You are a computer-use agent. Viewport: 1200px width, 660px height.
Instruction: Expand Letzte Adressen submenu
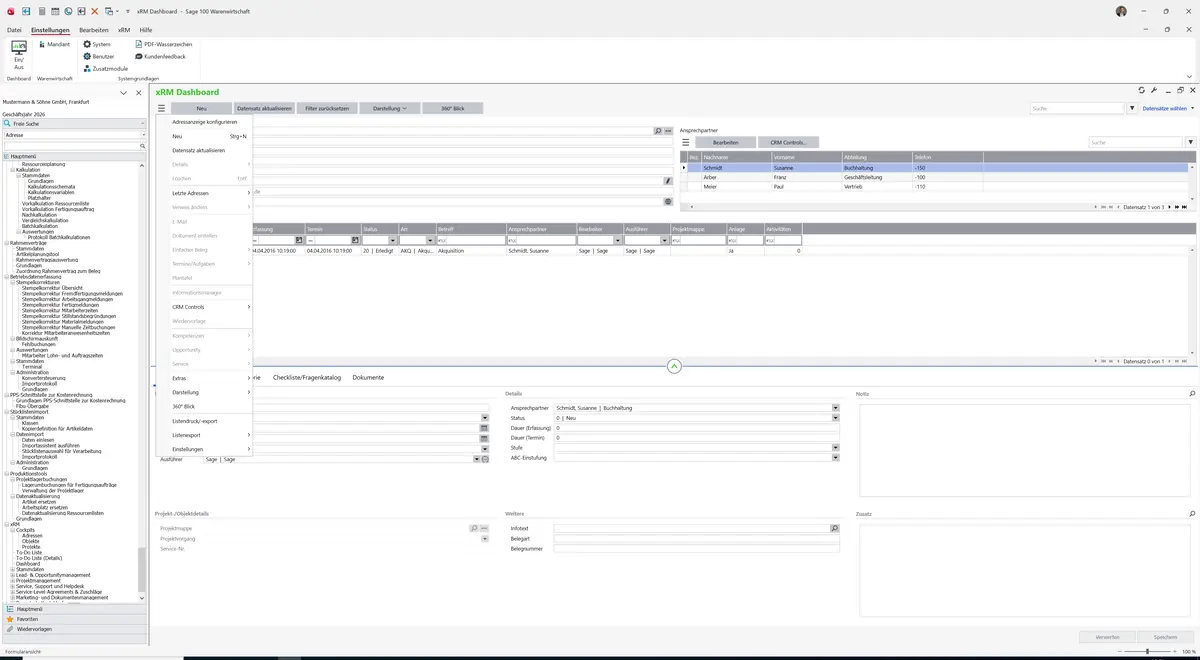[x=211, y=193]
